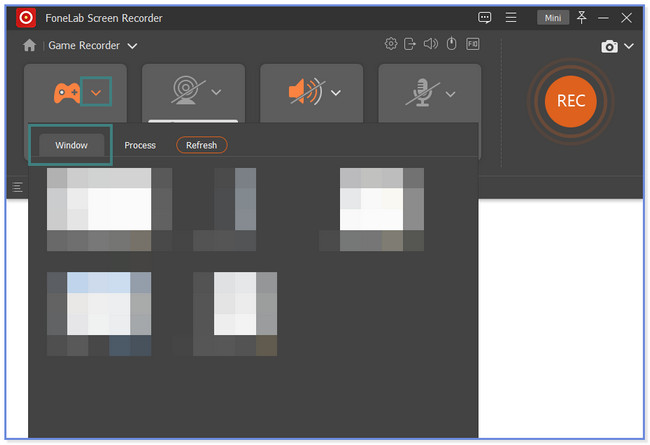
Task: Select the game controller icon
Action: click(66, 93)
